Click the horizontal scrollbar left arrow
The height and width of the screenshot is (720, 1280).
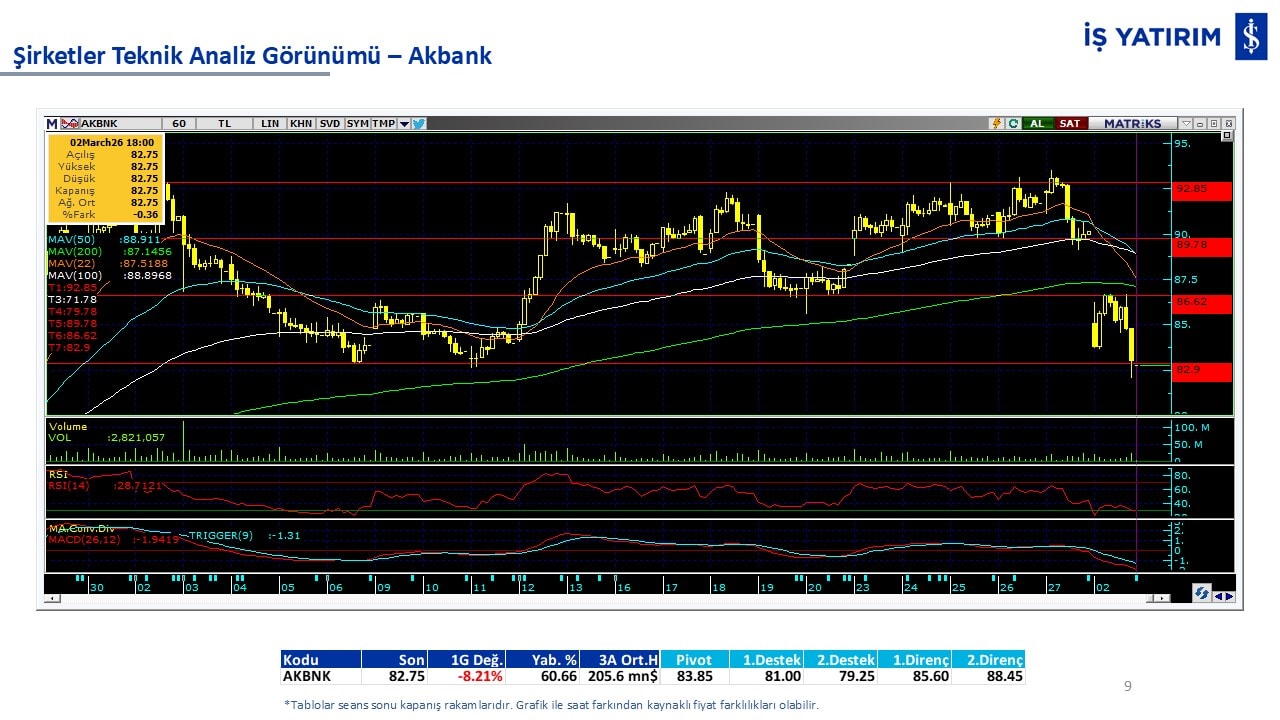[x=53, y=598]
